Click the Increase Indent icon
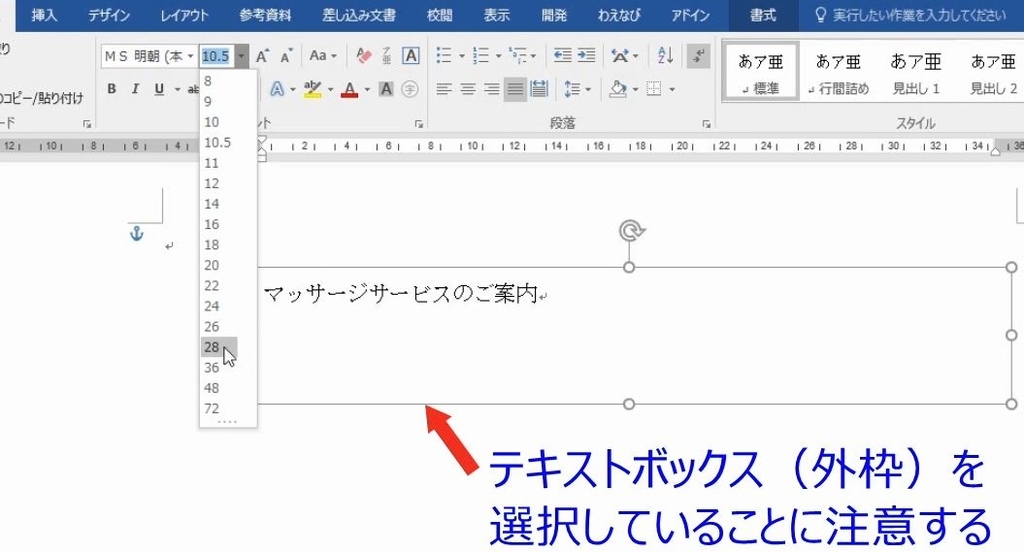 [586, 56]
